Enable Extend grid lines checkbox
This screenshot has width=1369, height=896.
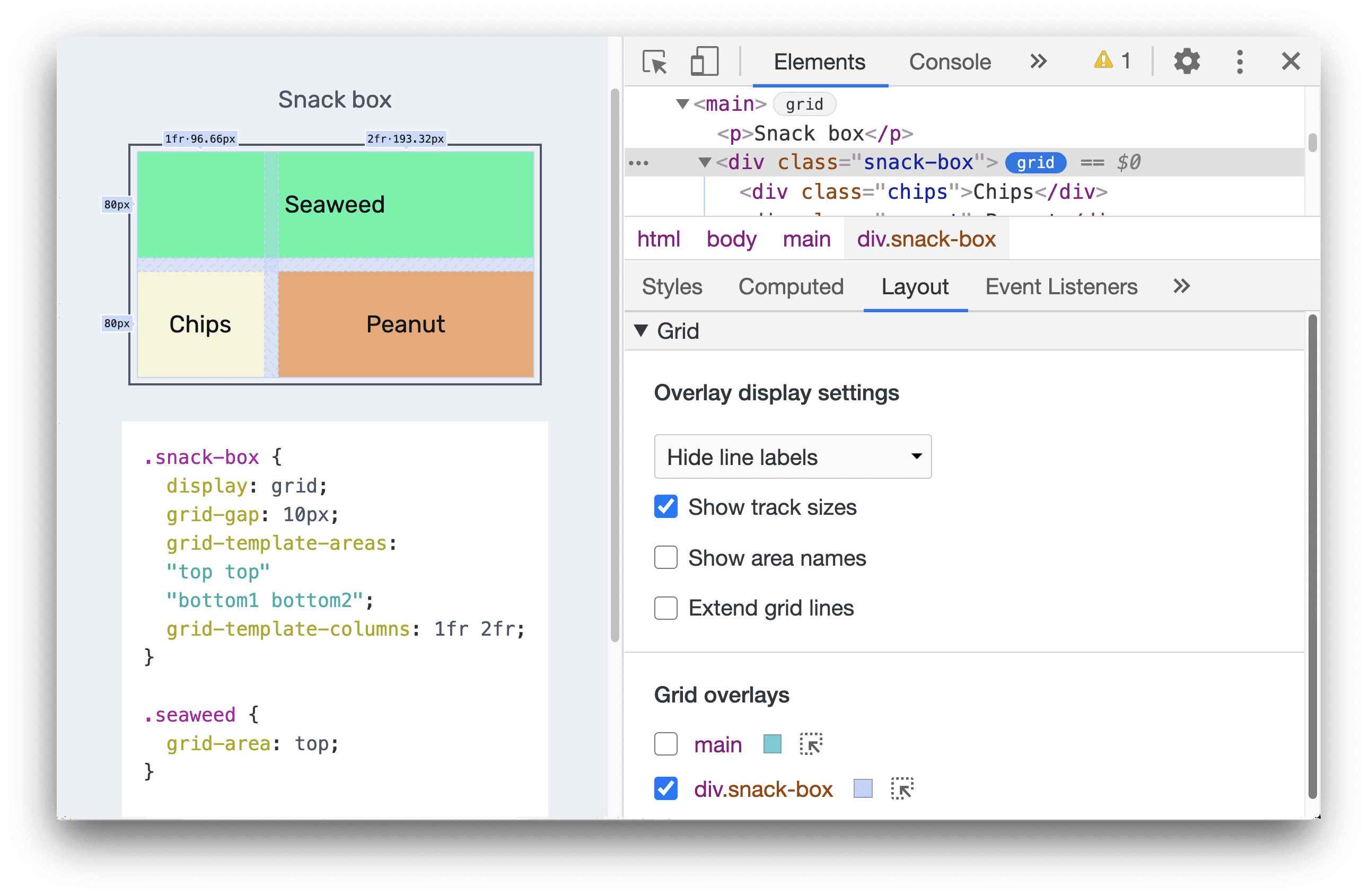click(664, 607)
